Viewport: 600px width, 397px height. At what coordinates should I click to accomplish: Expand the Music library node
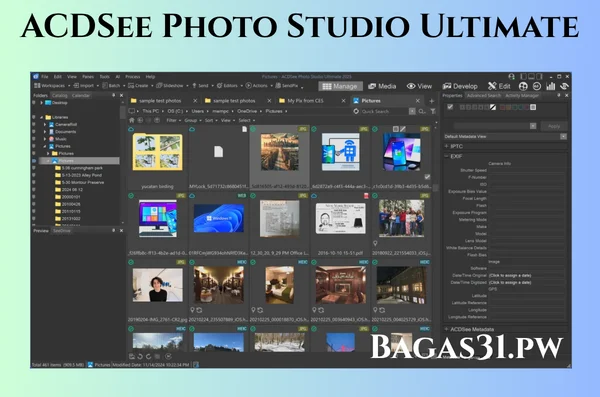click(45, 139)
